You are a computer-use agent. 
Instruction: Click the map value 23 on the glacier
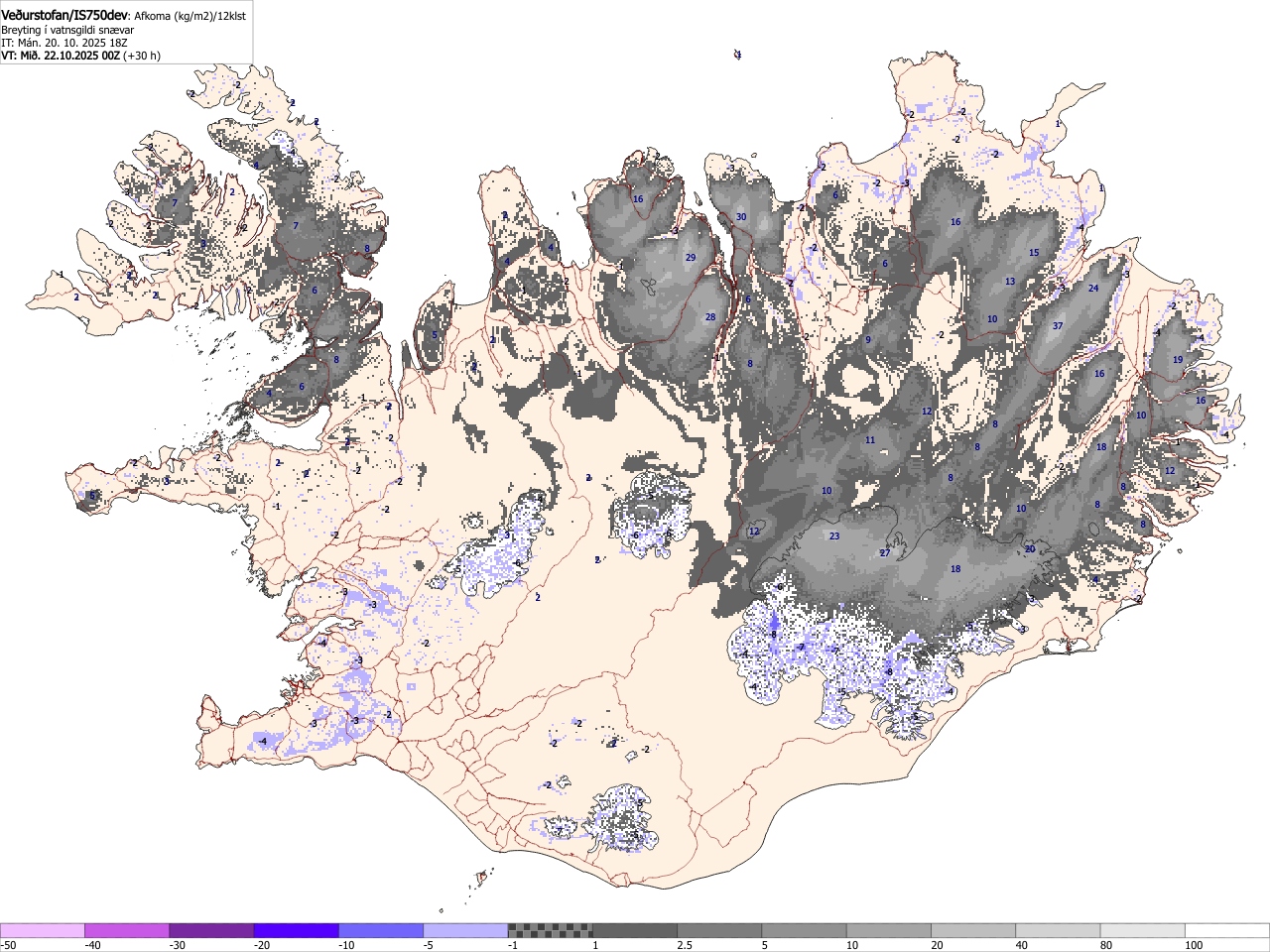[x=834, y=536]
